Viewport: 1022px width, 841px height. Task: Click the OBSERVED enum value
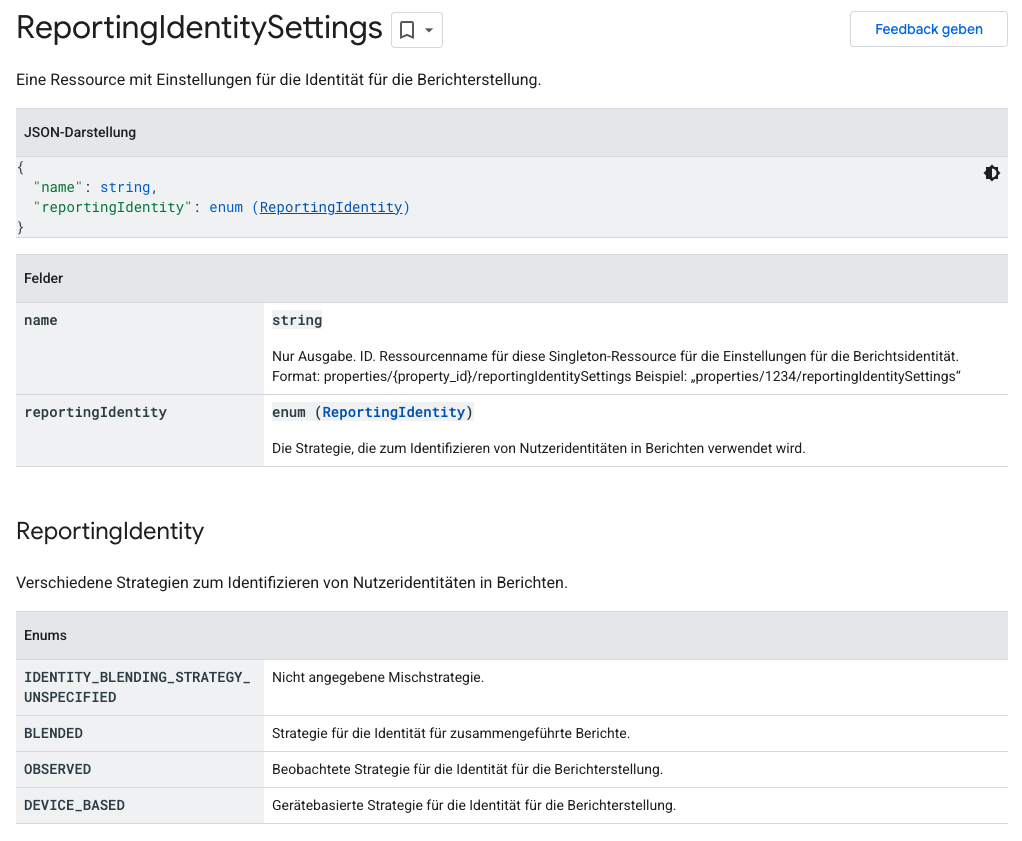(57, 769)
